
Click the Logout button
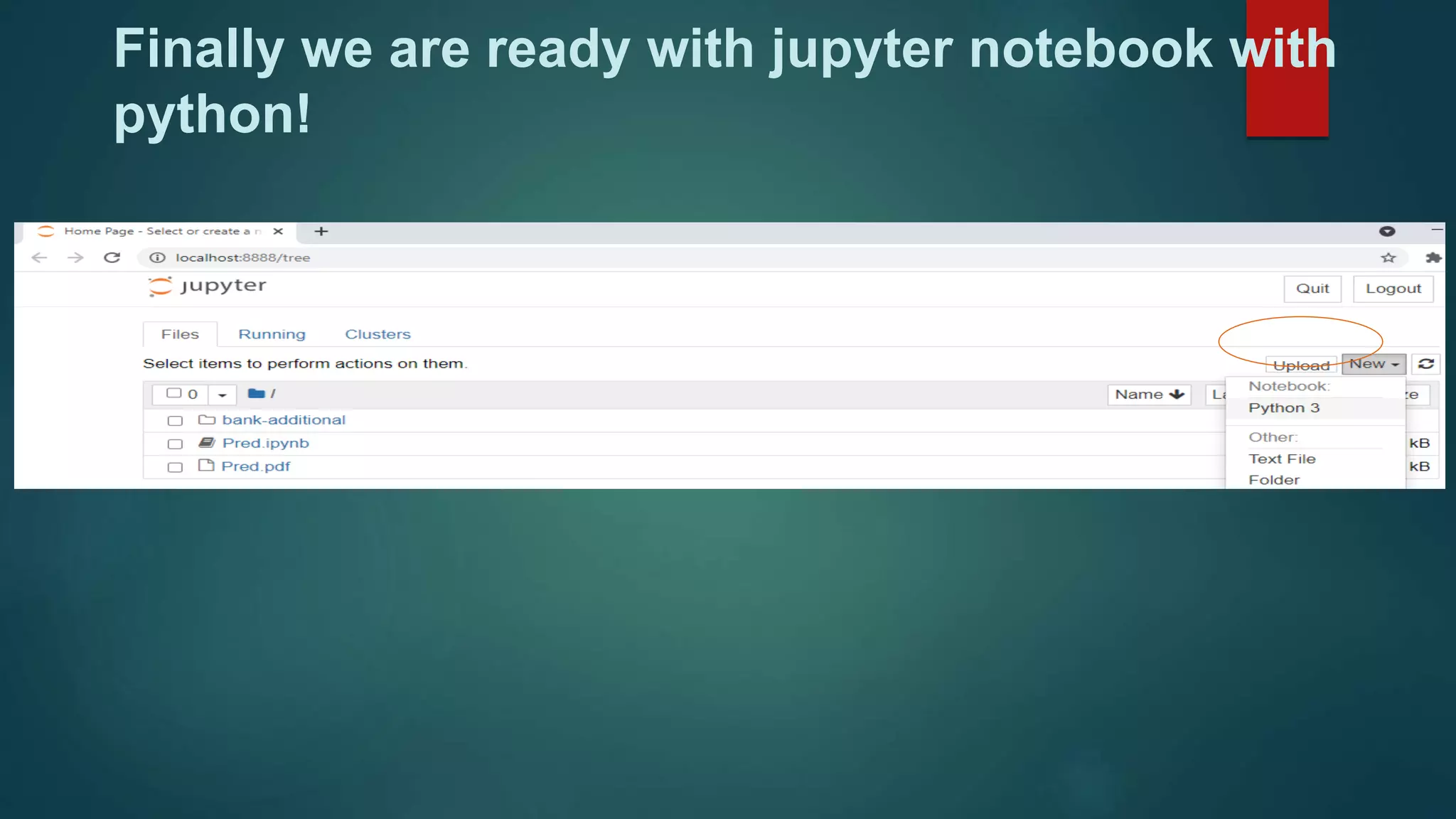tap(1393, 289)
